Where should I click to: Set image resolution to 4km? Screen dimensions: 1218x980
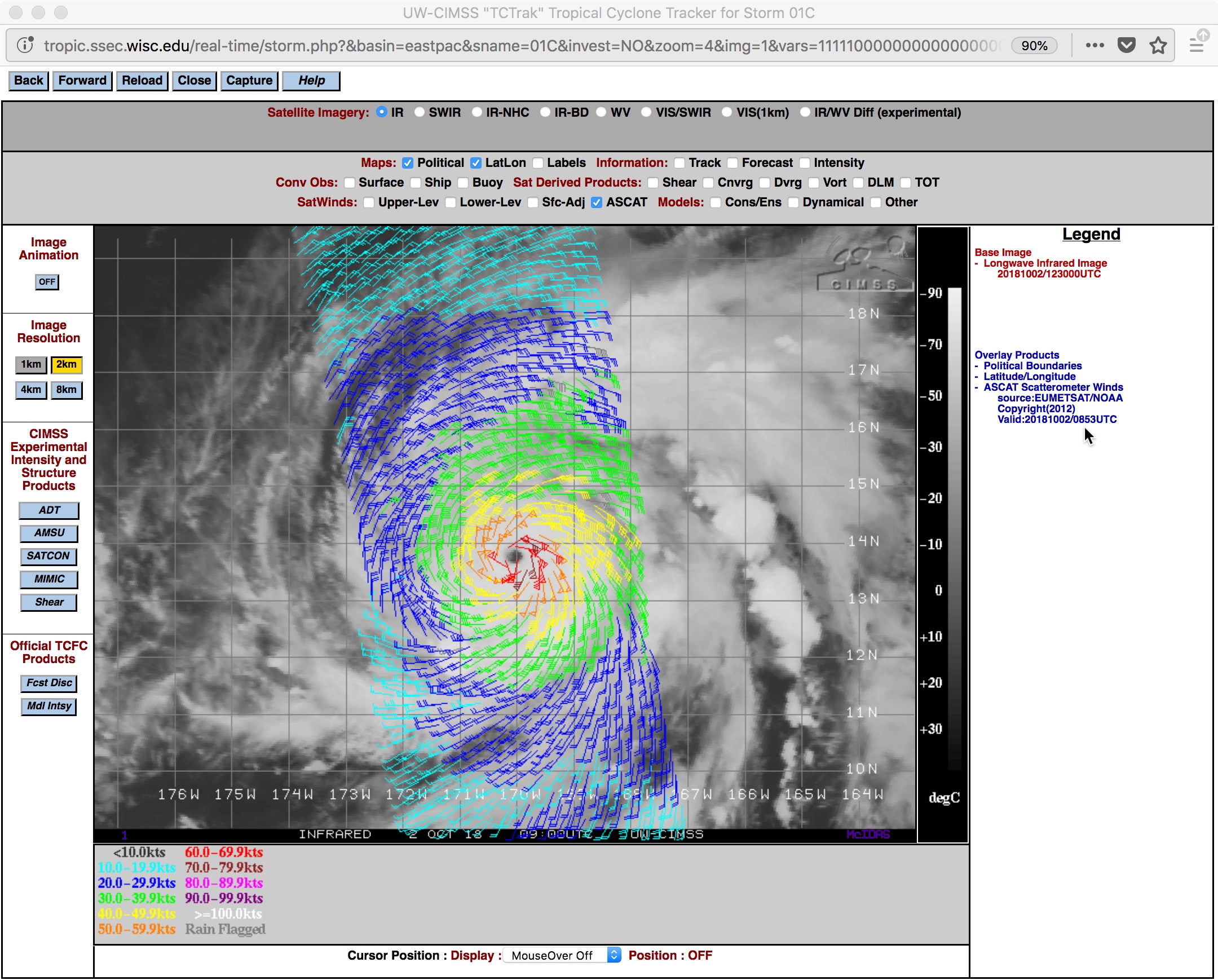pyautogui.click(x=31, y=390)
